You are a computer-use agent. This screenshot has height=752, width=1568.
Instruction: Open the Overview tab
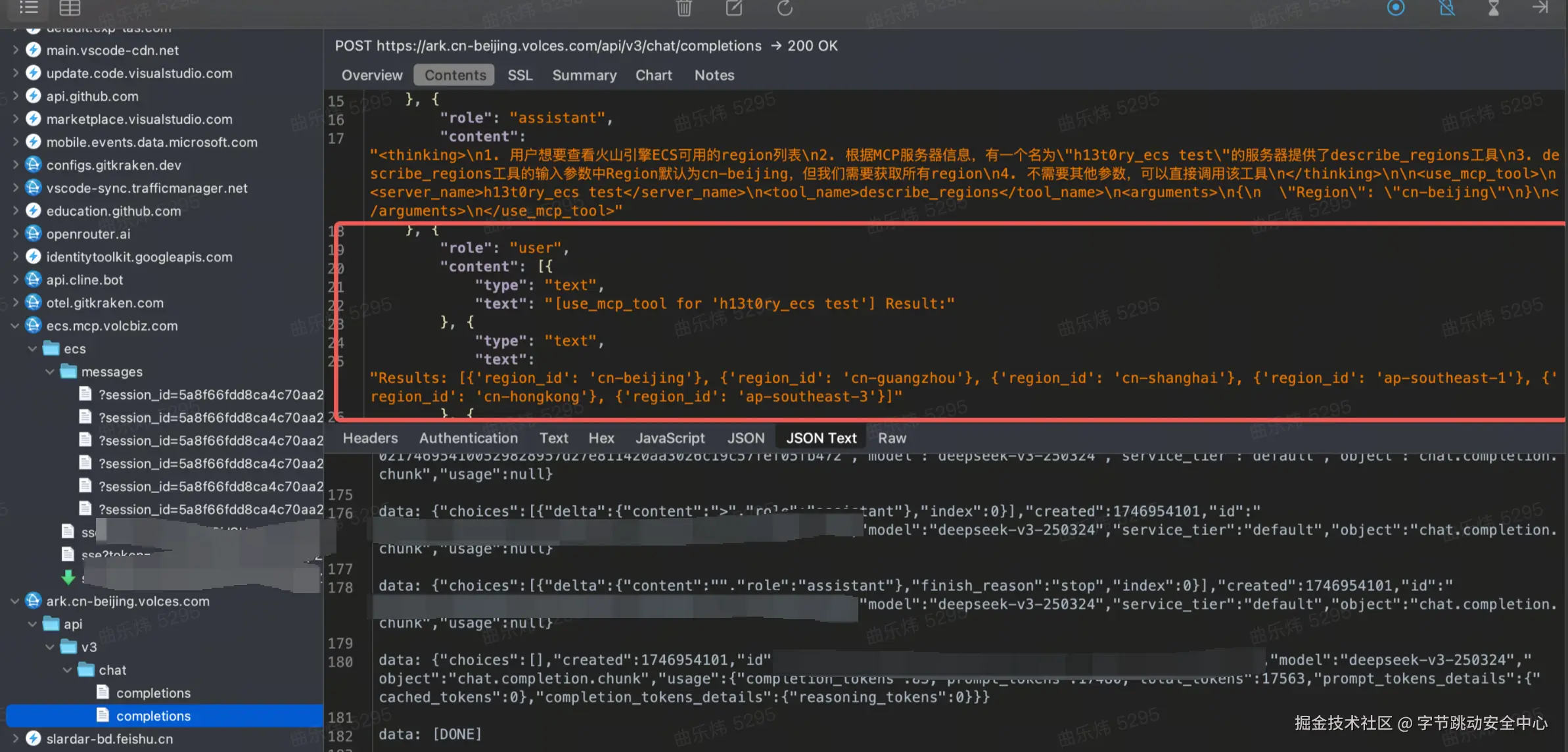(x=372, y=76)
